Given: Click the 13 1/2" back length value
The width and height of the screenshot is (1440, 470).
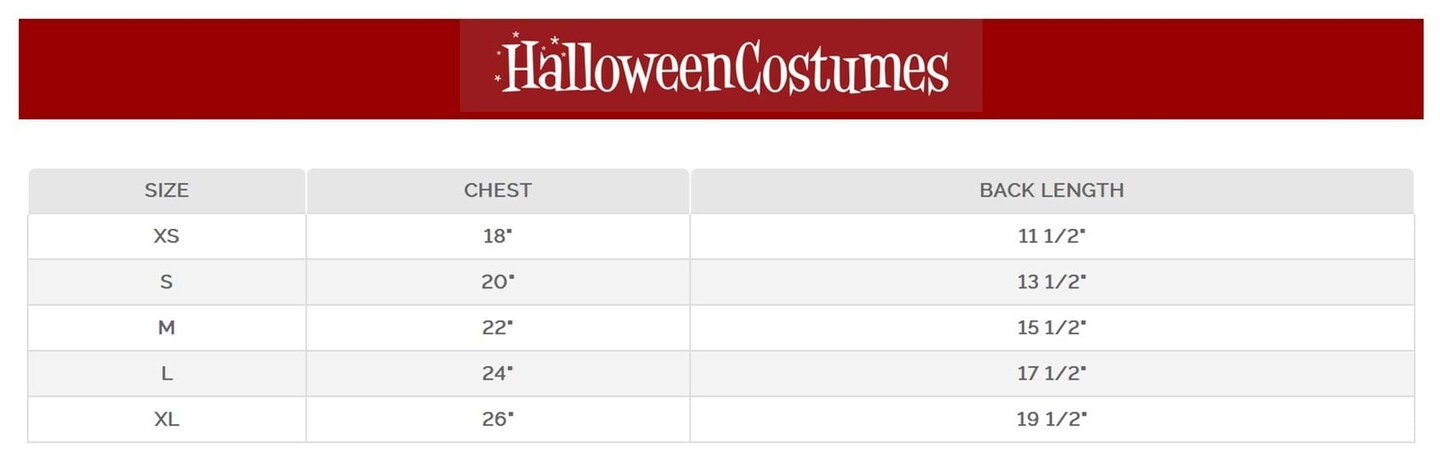Looking at the screenshot, I should coord(1051,282).
